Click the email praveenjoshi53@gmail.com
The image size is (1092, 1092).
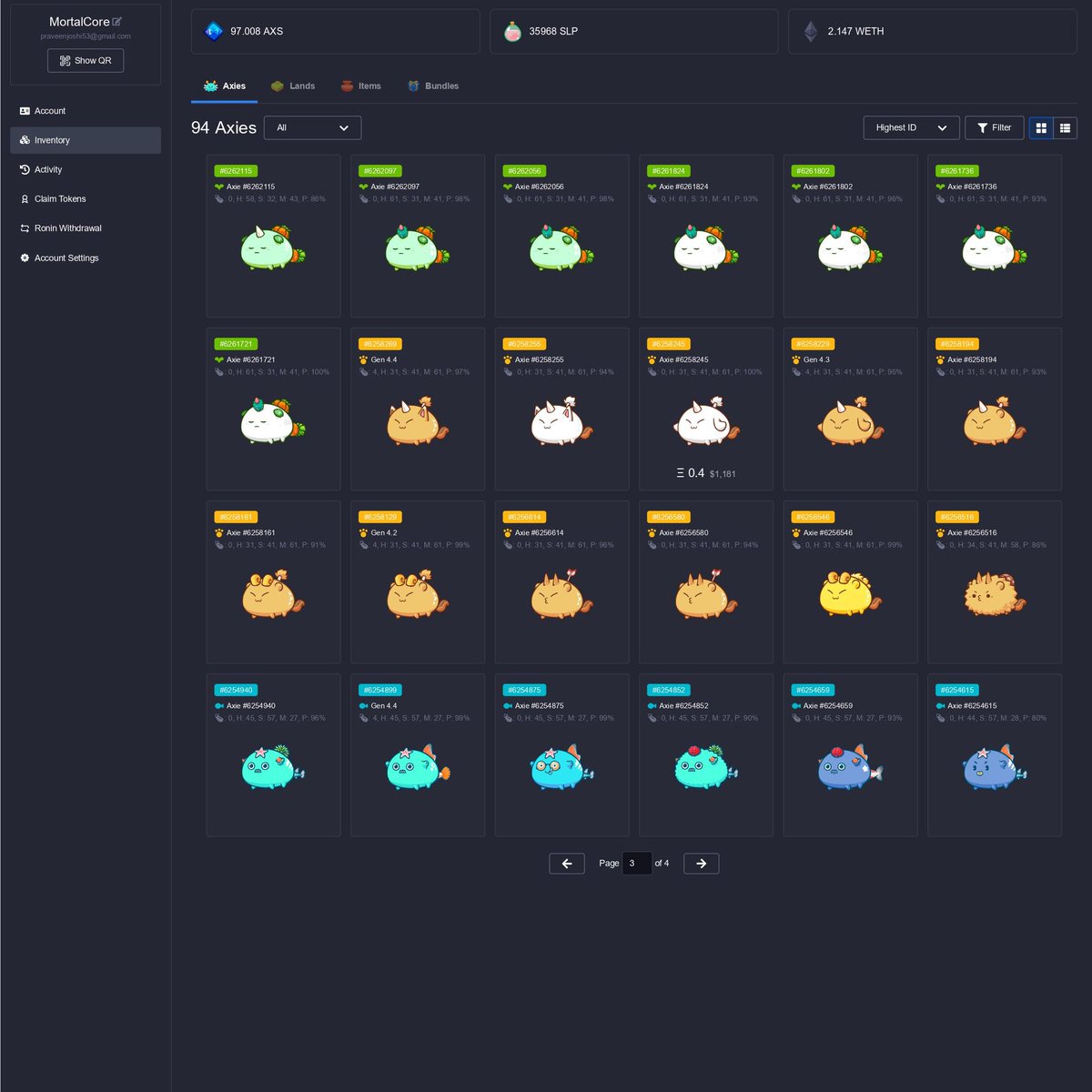86,36
